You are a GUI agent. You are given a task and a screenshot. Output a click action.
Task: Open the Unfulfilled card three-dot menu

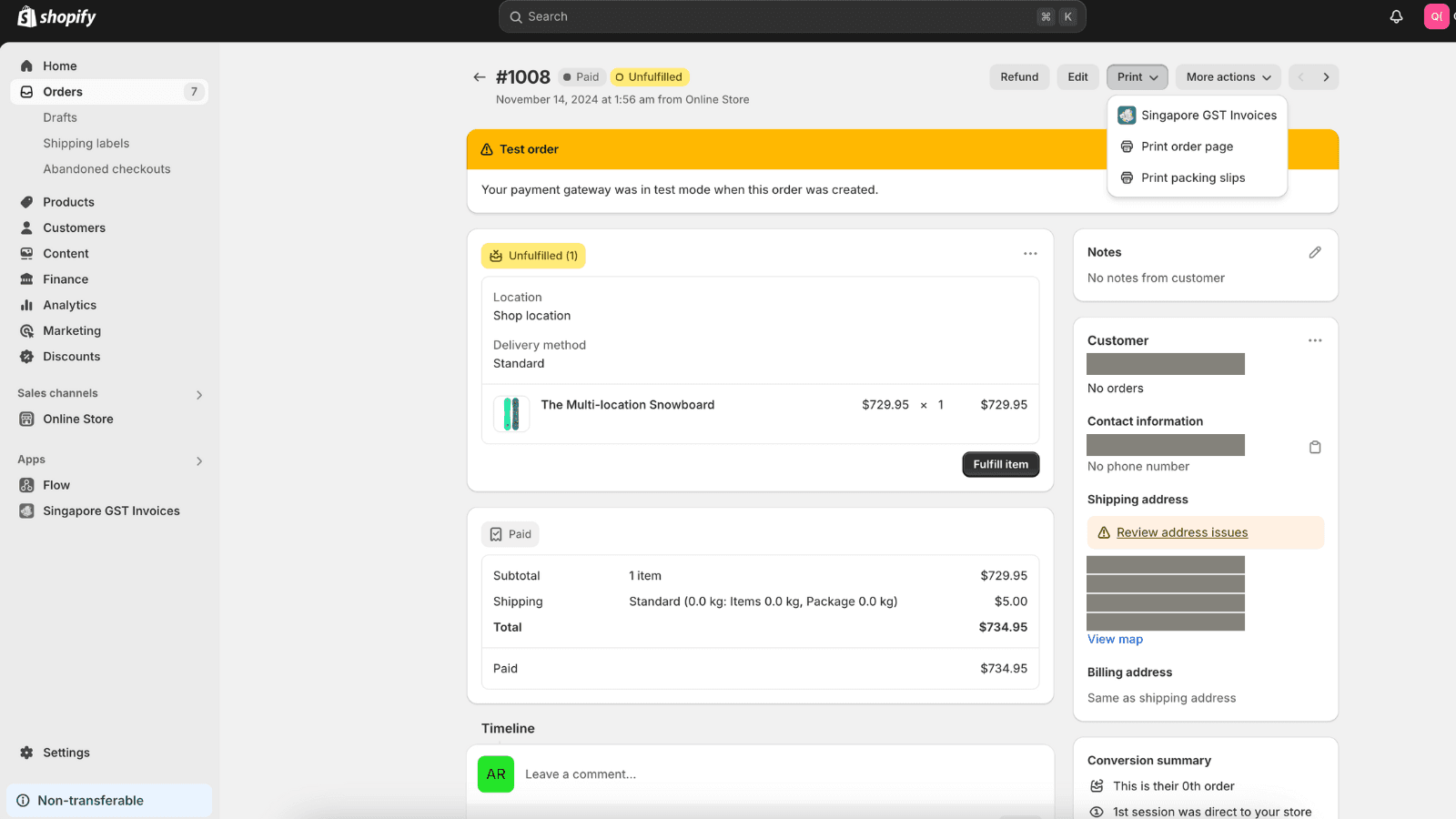pyautogui.click(x=1029, y=254)
